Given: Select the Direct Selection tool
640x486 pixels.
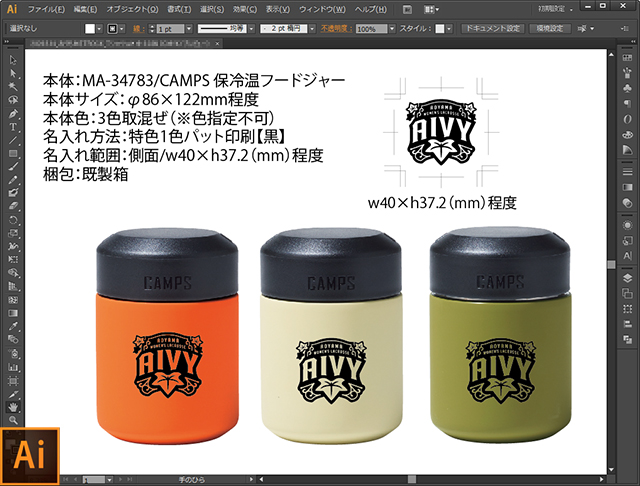Looking at the screenshot, I should click(x=12, y=74).
